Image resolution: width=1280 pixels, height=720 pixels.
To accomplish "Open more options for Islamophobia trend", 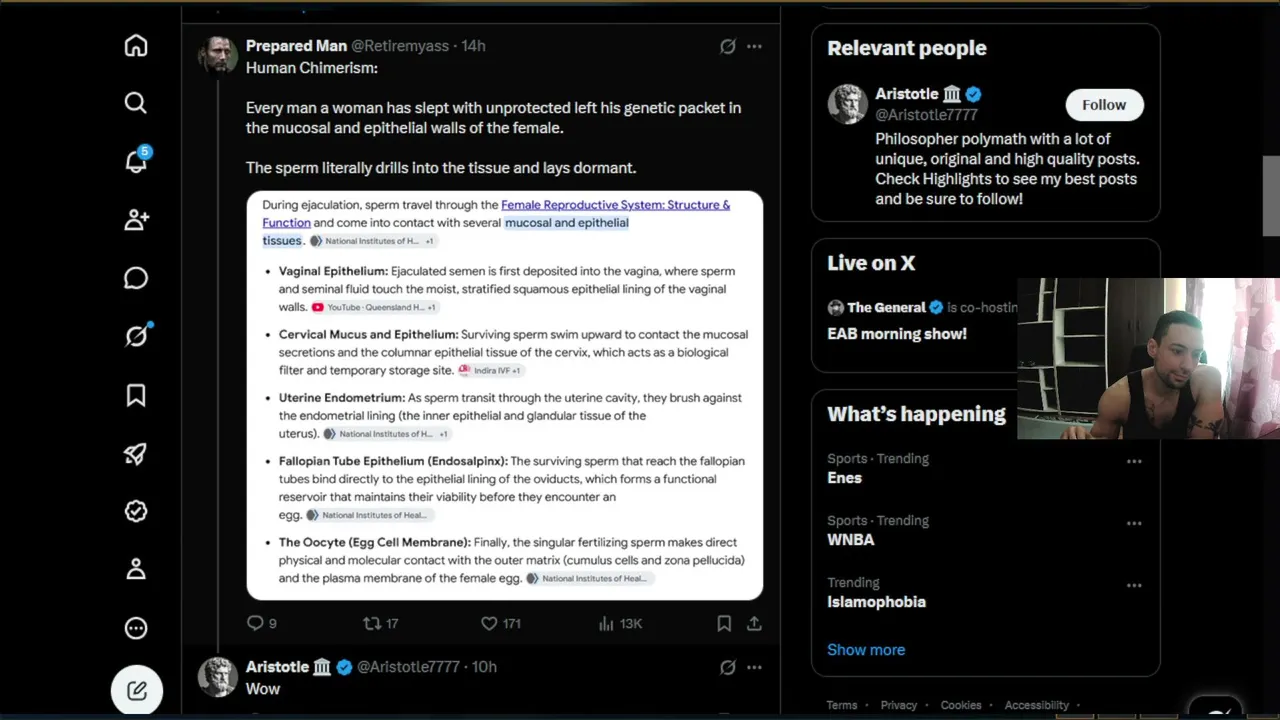I will tap(1134, 585).
